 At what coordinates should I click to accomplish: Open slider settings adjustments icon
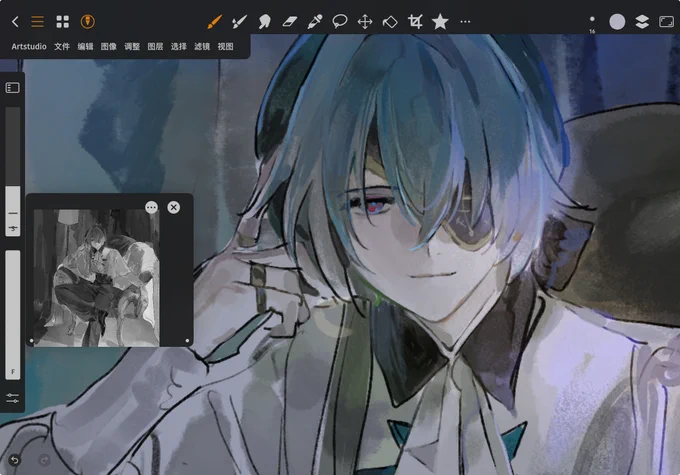click(13, 398)
